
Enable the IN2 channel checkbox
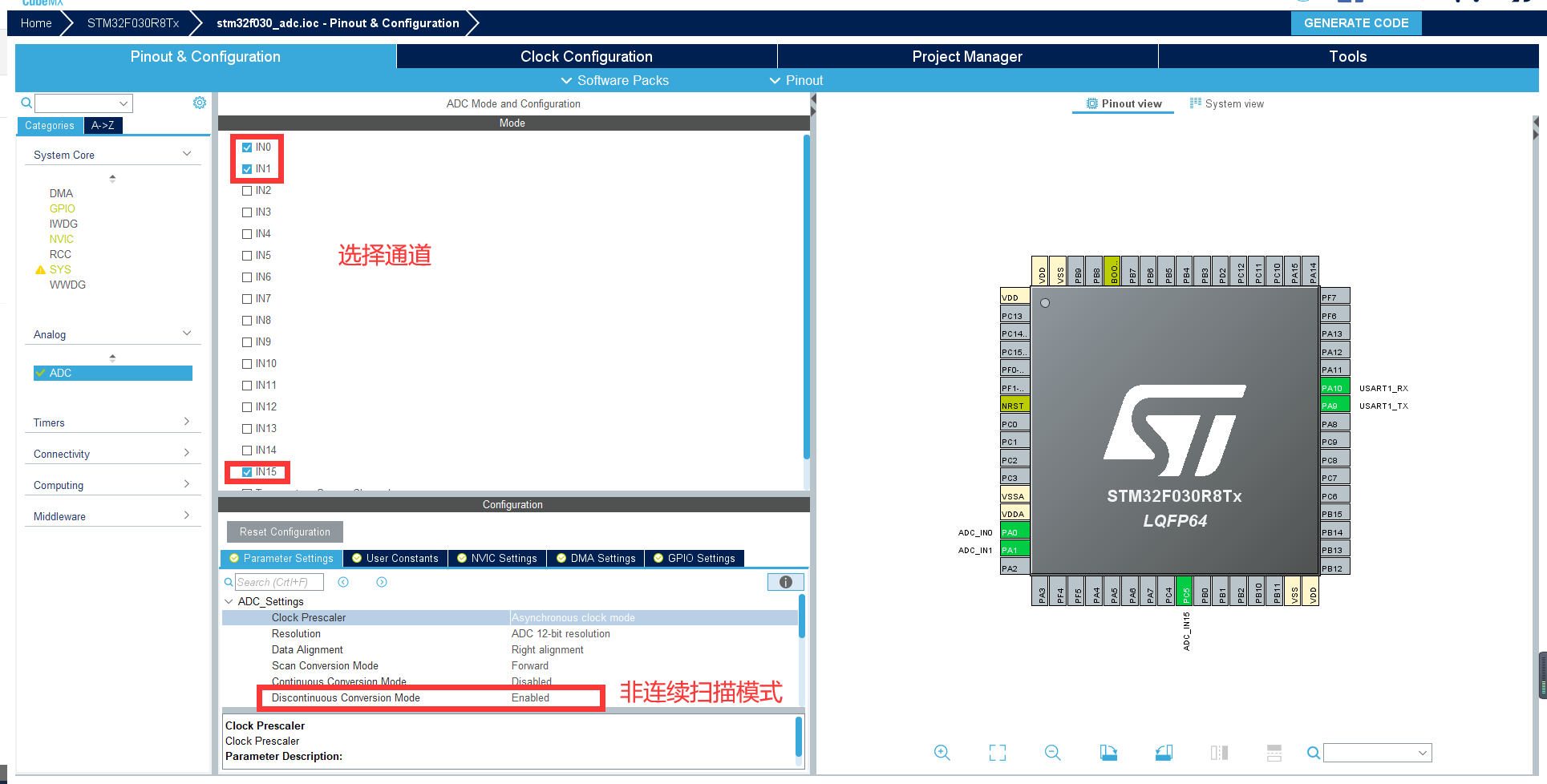tap(247, 191)
